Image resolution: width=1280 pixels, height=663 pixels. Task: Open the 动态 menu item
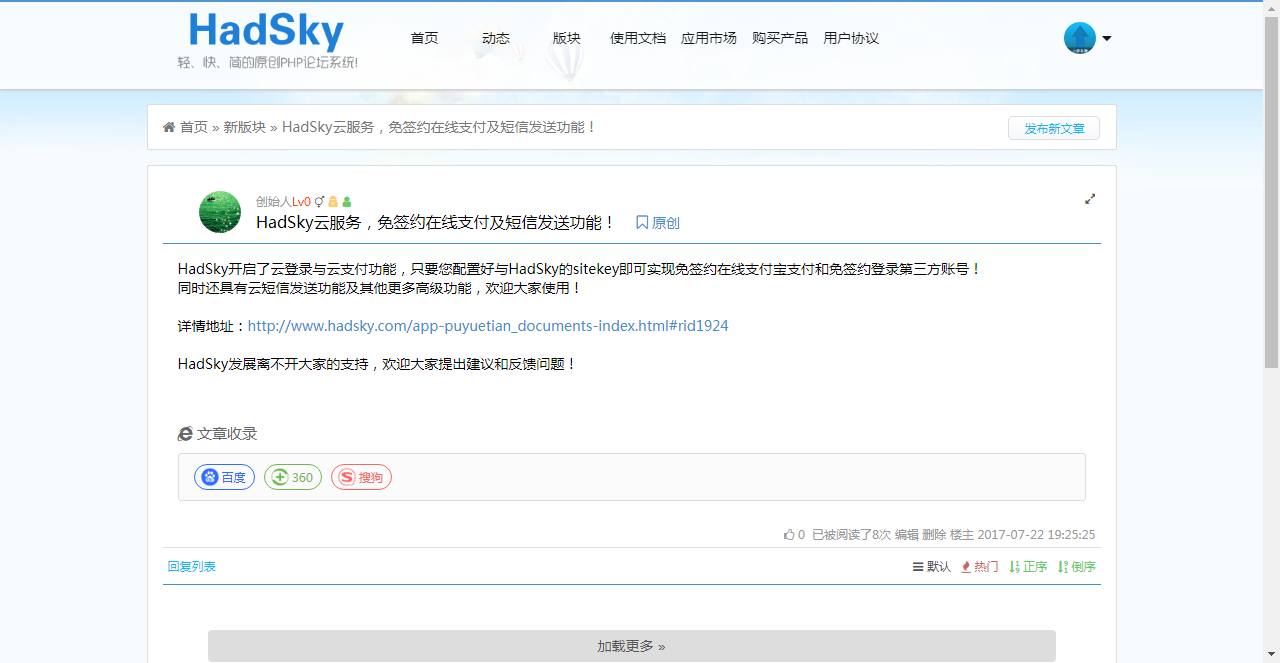[496, 38]
